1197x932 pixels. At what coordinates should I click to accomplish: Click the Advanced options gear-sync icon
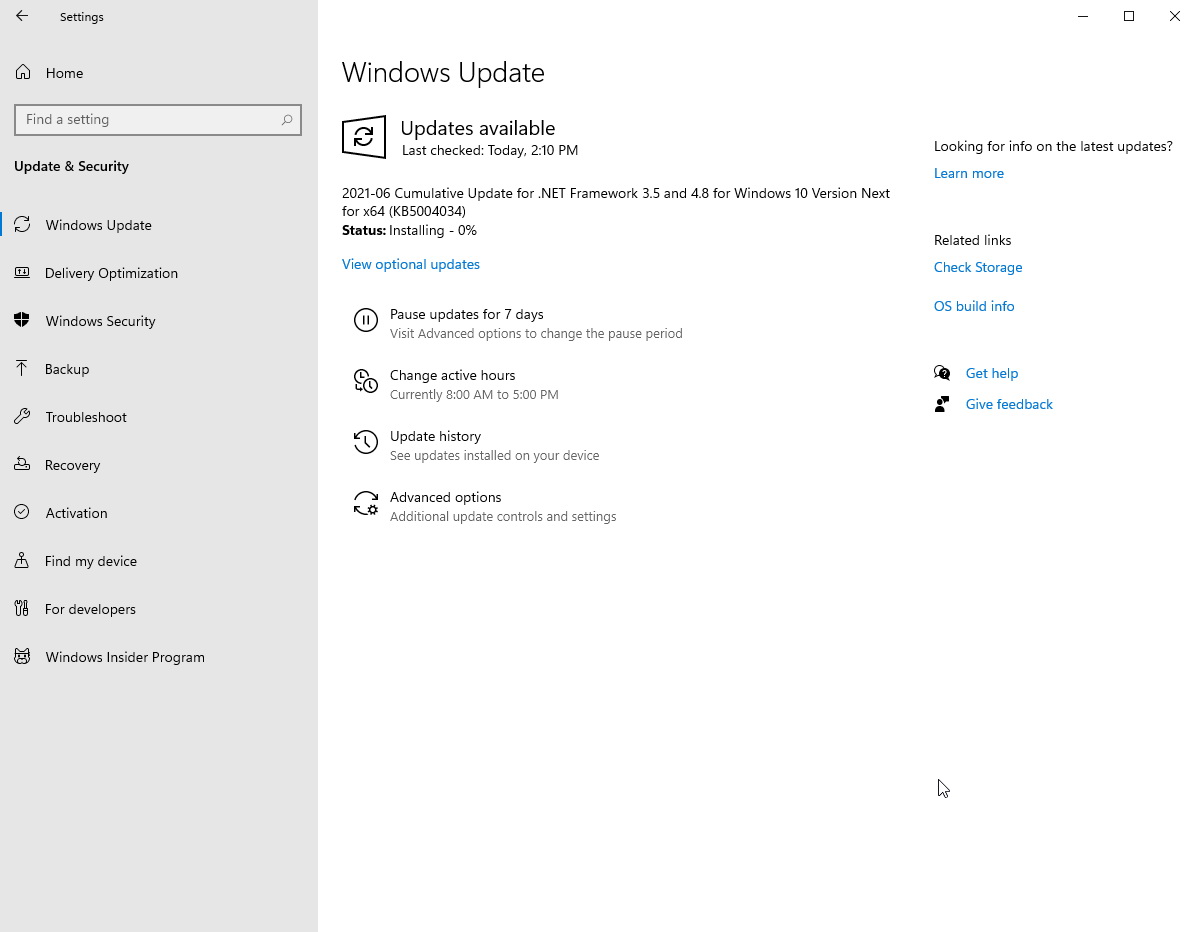point(366,503)
